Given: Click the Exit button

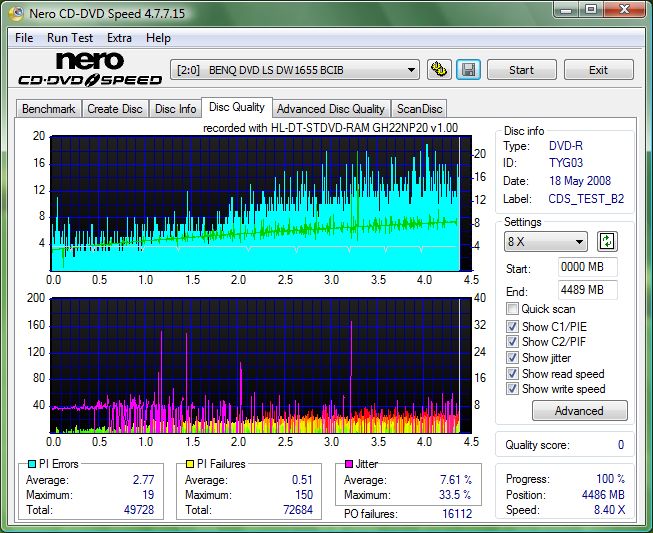Looking at the screenshot, I should pyautogui.click(x=598, y=70).
